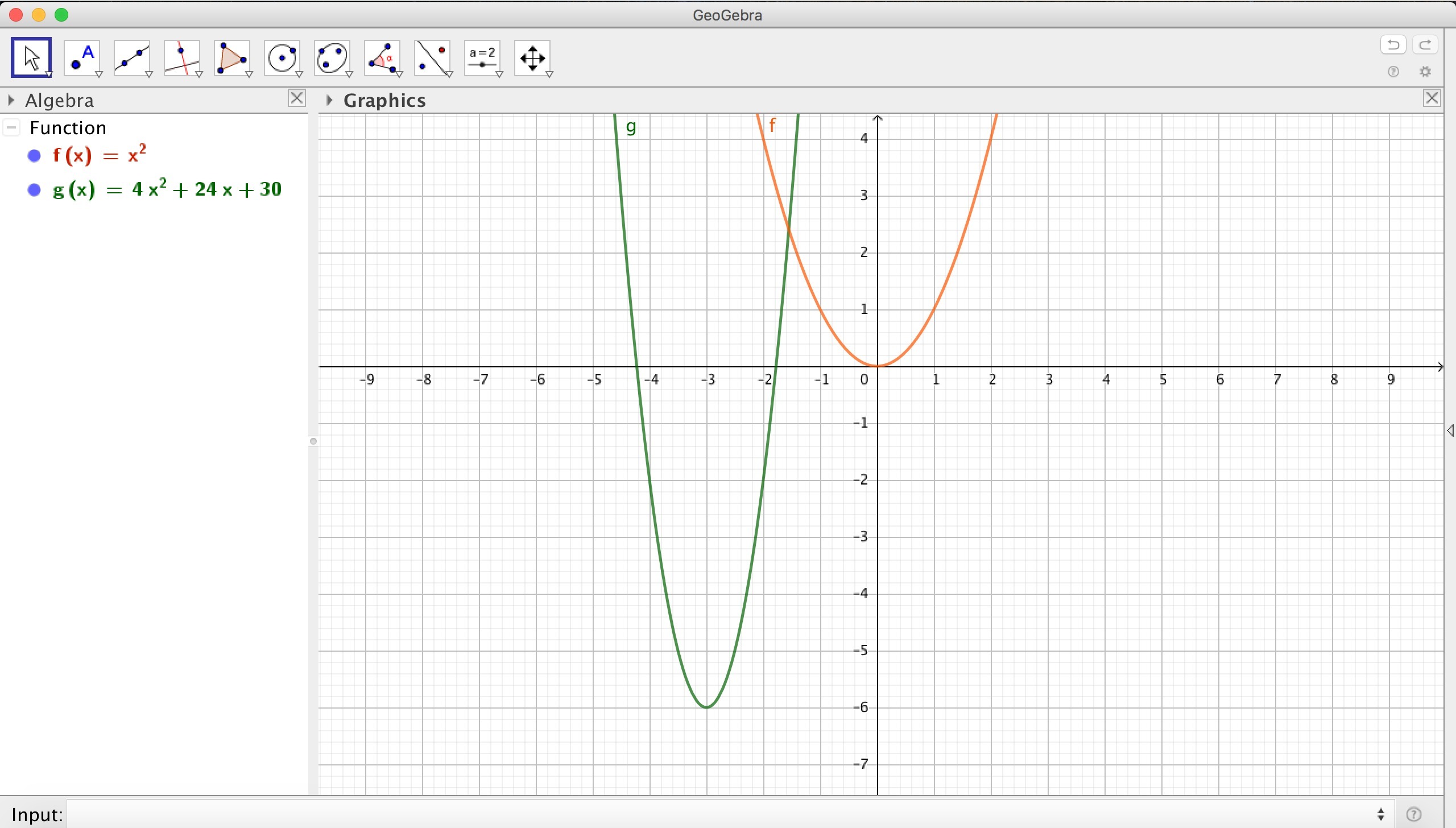The height and width of the screenshot is (828, 1456).
Task: Click the Input bar text field
Action: [722, 814]
